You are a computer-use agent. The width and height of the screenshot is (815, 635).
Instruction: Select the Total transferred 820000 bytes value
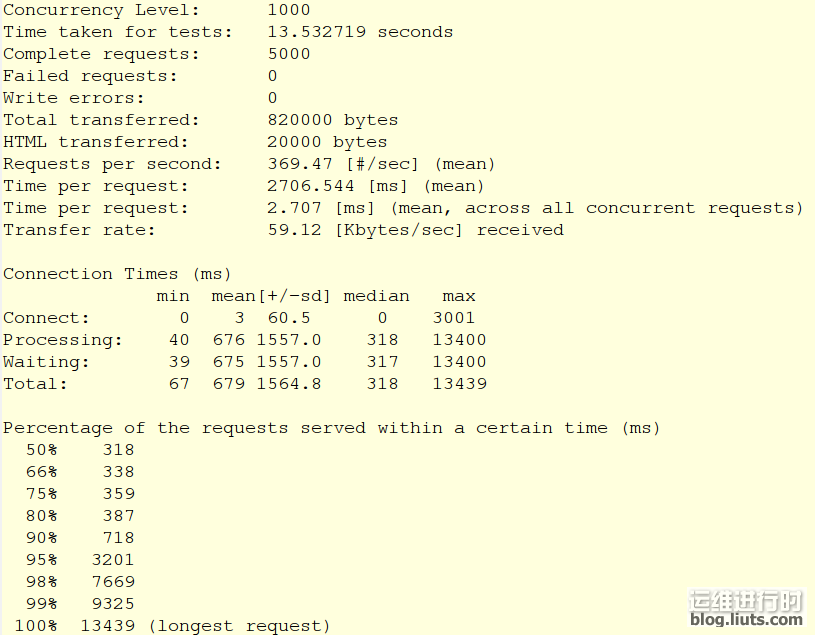coord(333,120)
